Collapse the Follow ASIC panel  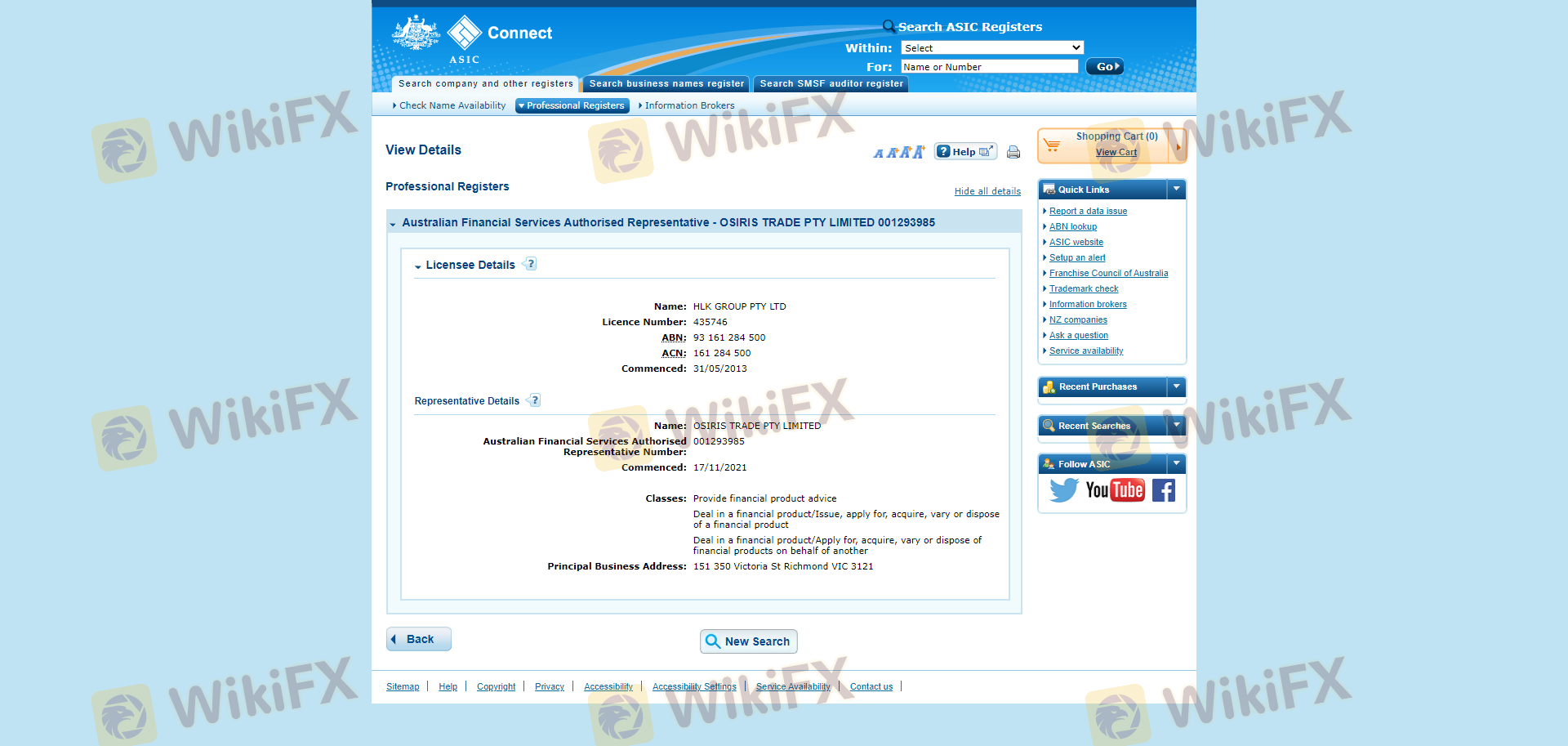pos(1177,464)
